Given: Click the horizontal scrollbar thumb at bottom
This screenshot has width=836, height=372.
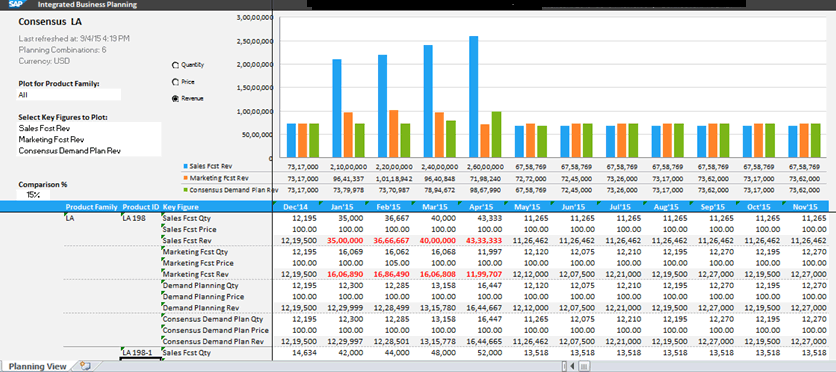Looking at the screenshot, I should click(x=584, y=366).
